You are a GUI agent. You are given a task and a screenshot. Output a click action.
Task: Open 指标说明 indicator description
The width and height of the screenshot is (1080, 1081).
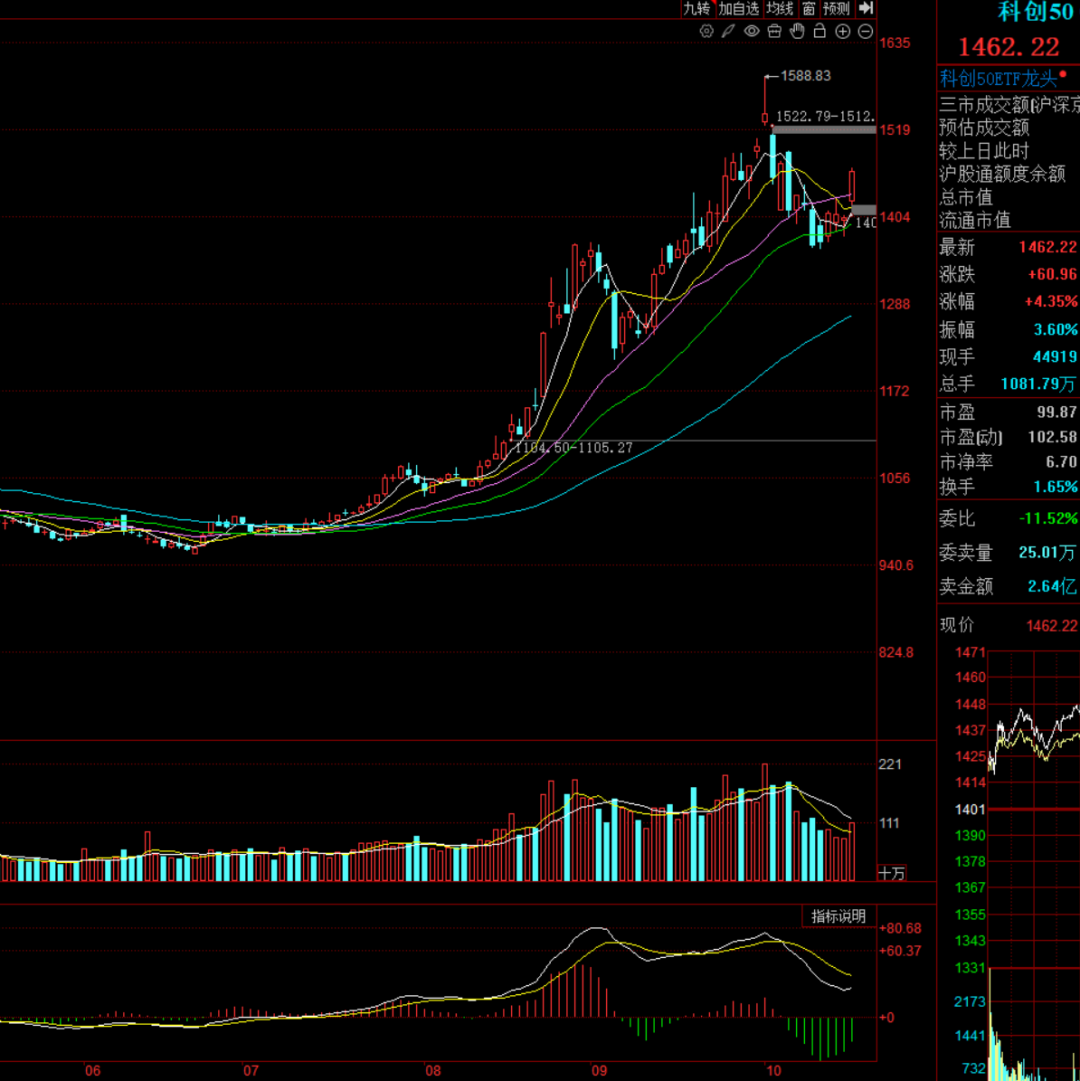pos(838,916)
